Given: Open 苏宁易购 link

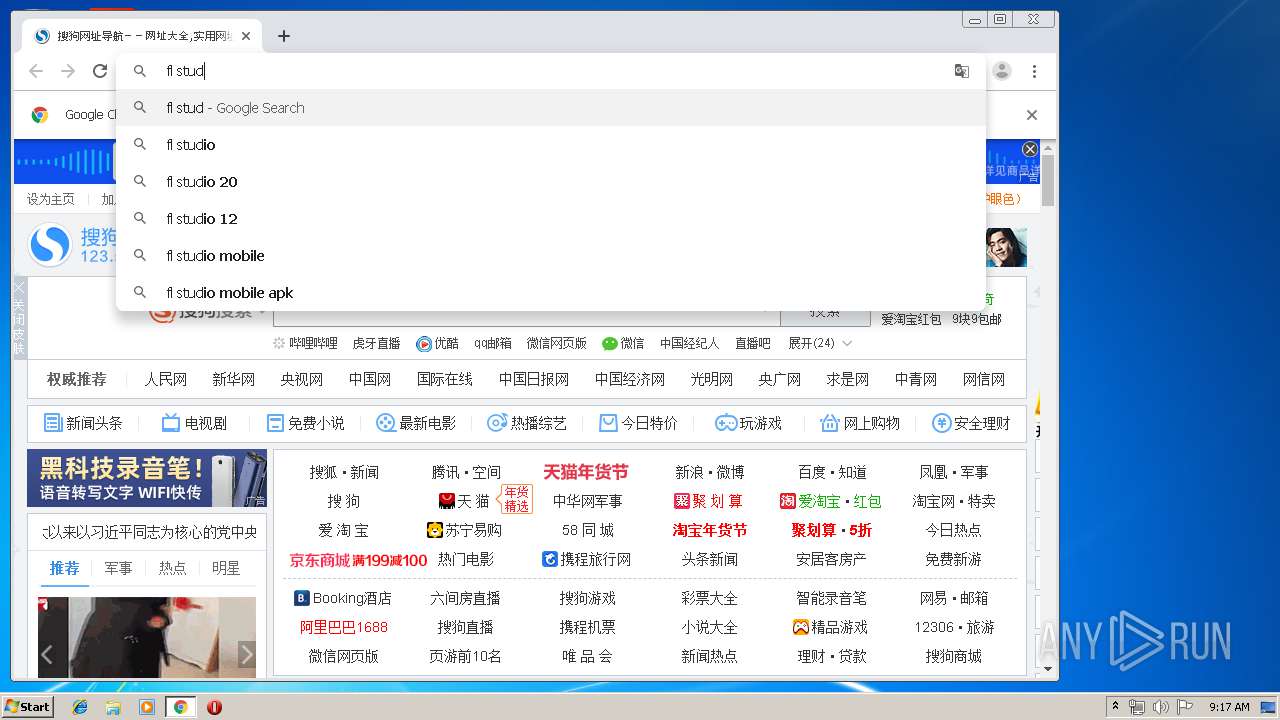Looking at the screenshot, I should coord(464,530).
